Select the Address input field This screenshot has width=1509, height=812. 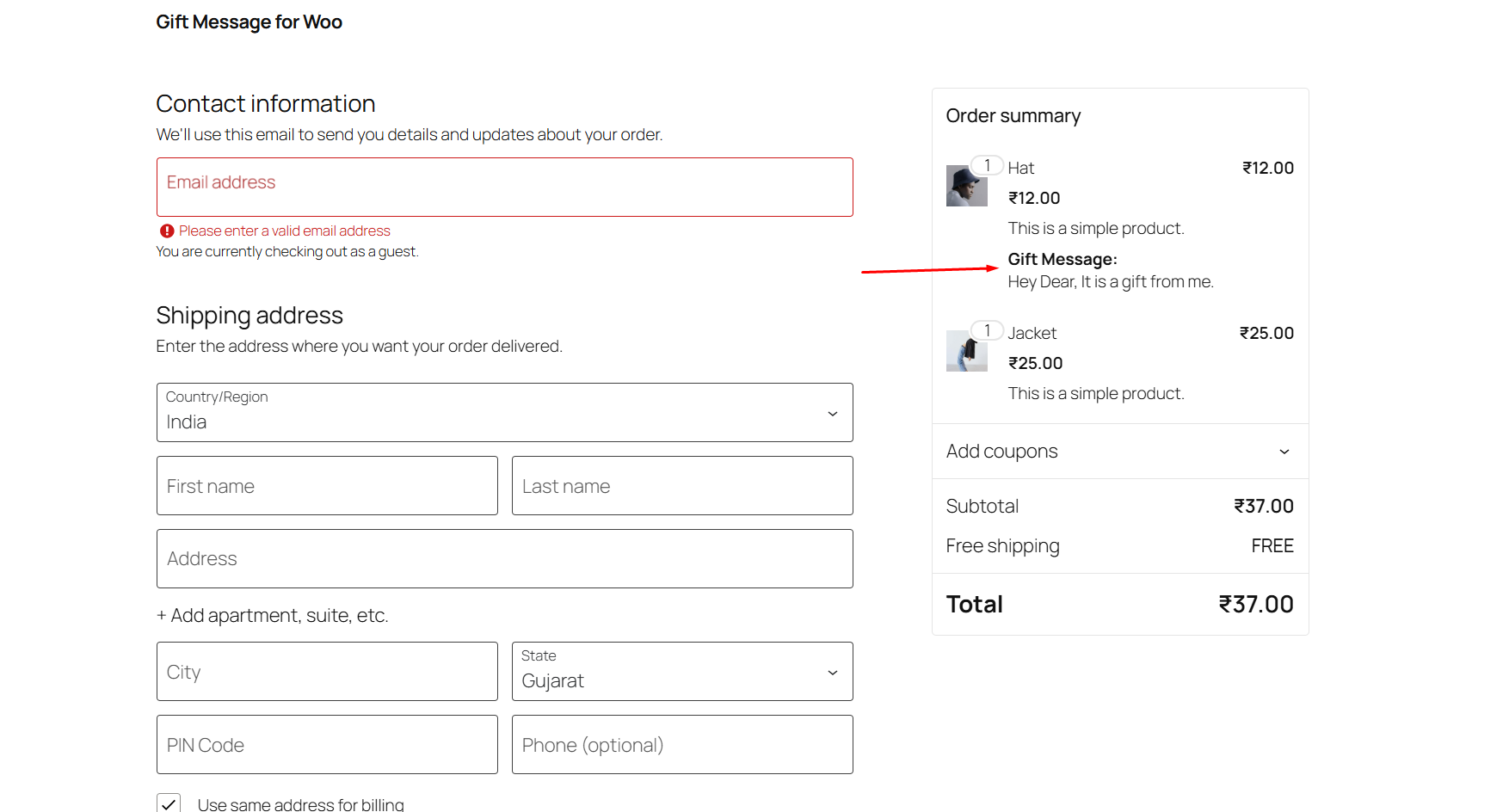point(504,559)
